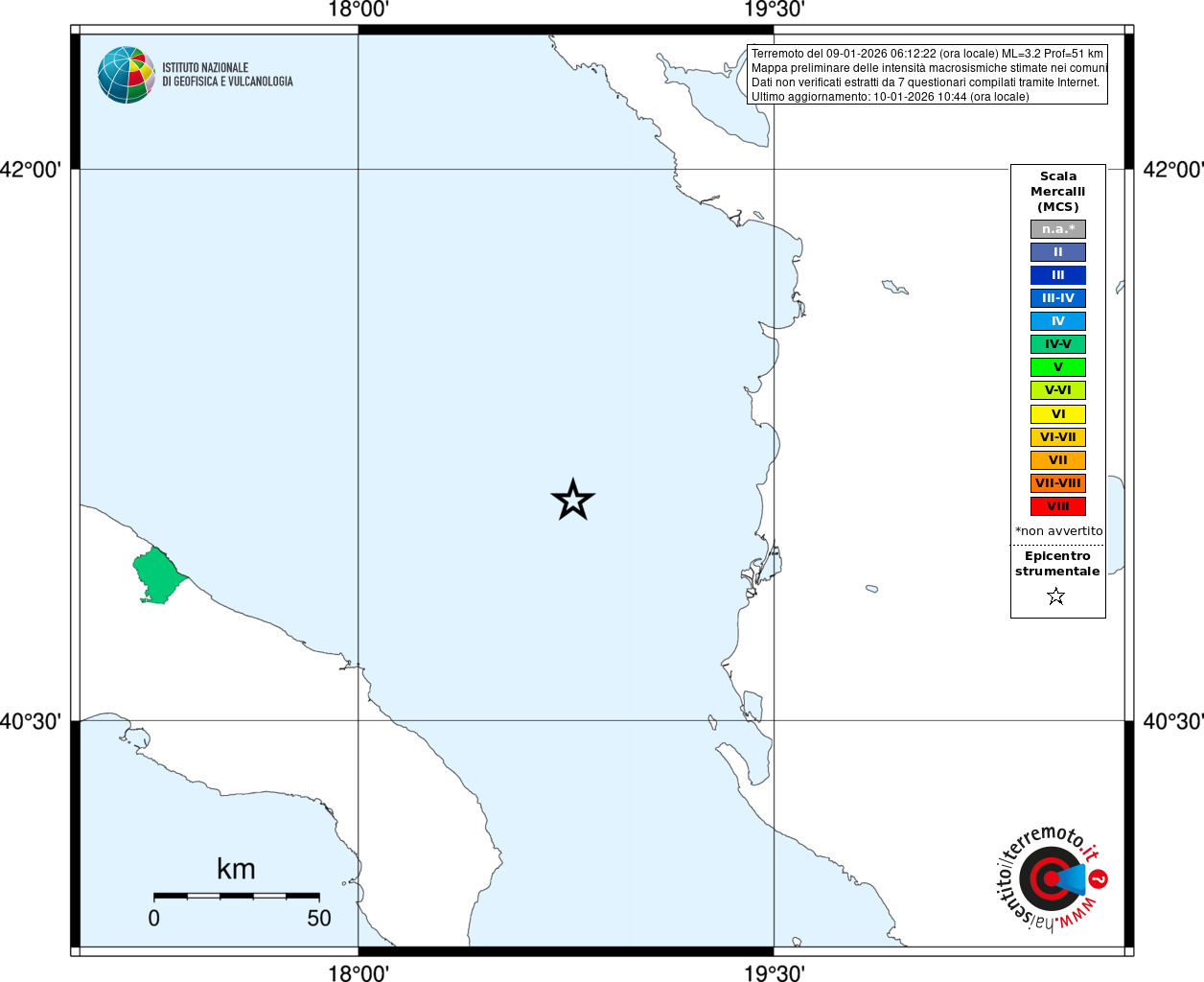Select the VII-VIII intensity legend swatch
The image size is (1204, 982).
pyautogui.click(x=1058, y=483)
